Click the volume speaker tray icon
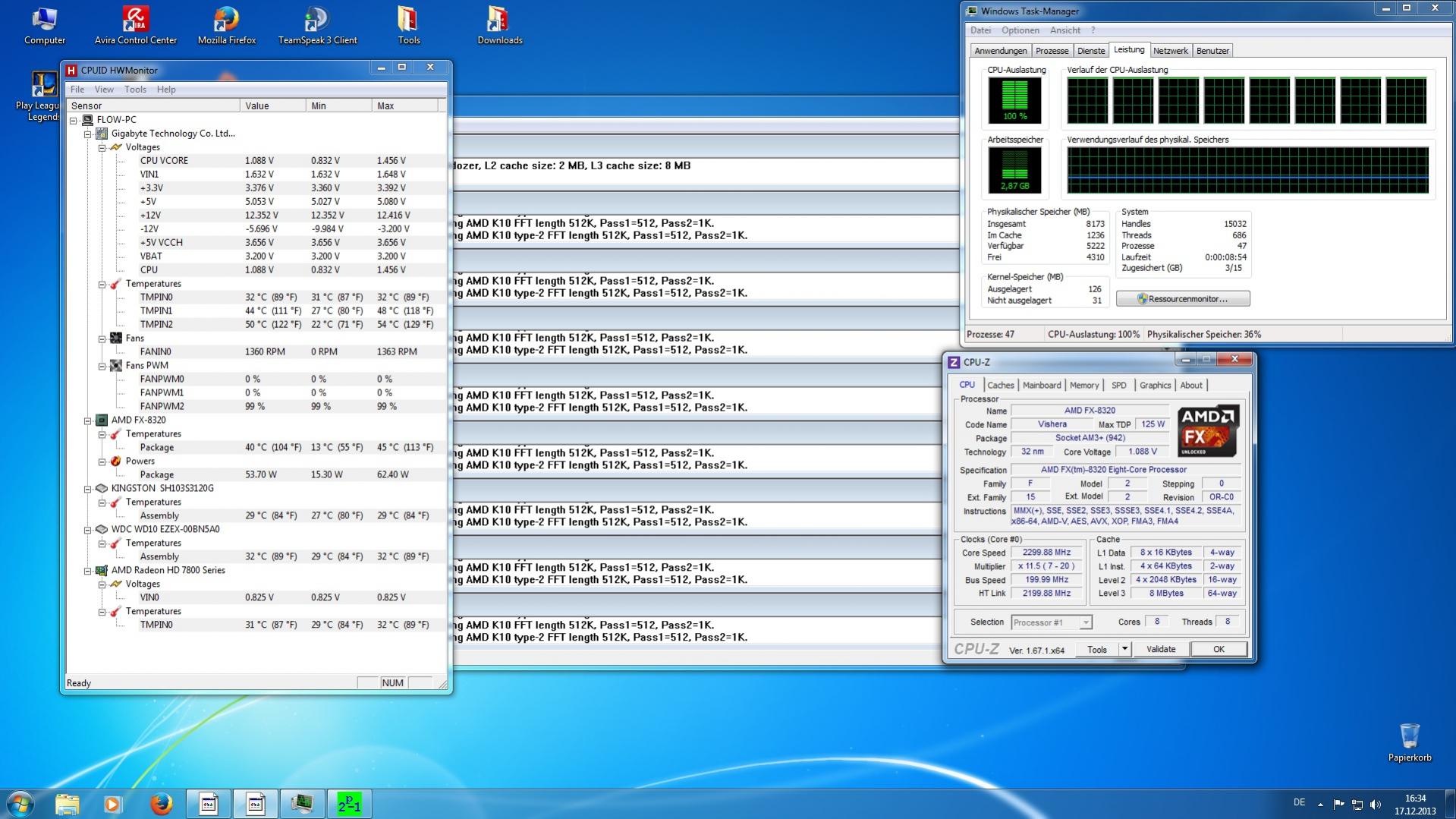Screen dimensions: 1456x819 [x=1375, y=804]
